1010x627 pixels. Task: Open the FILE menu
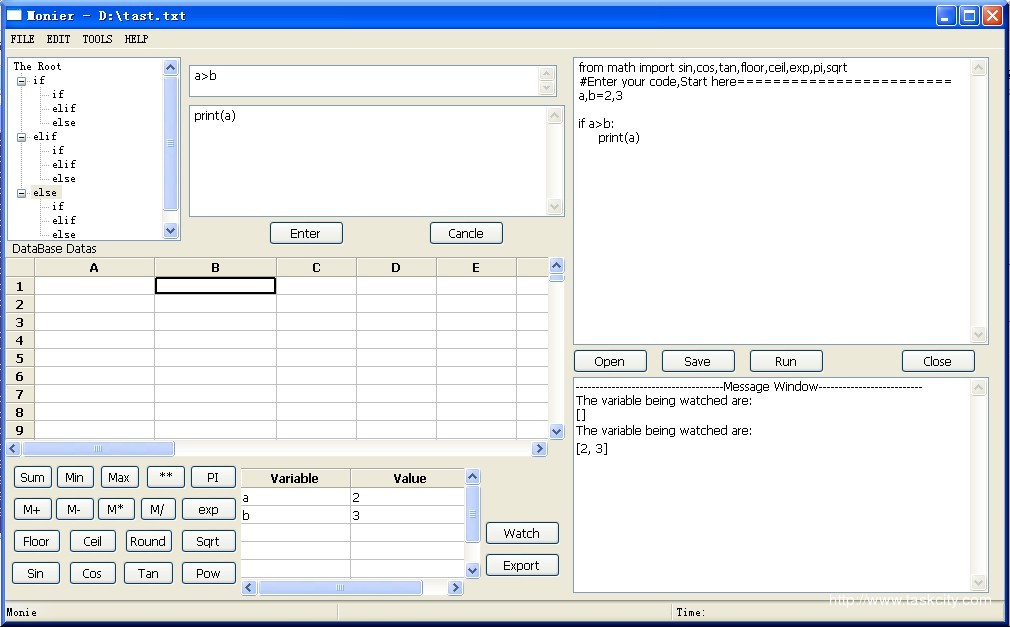pyautogui.click(x=22, y=39)
